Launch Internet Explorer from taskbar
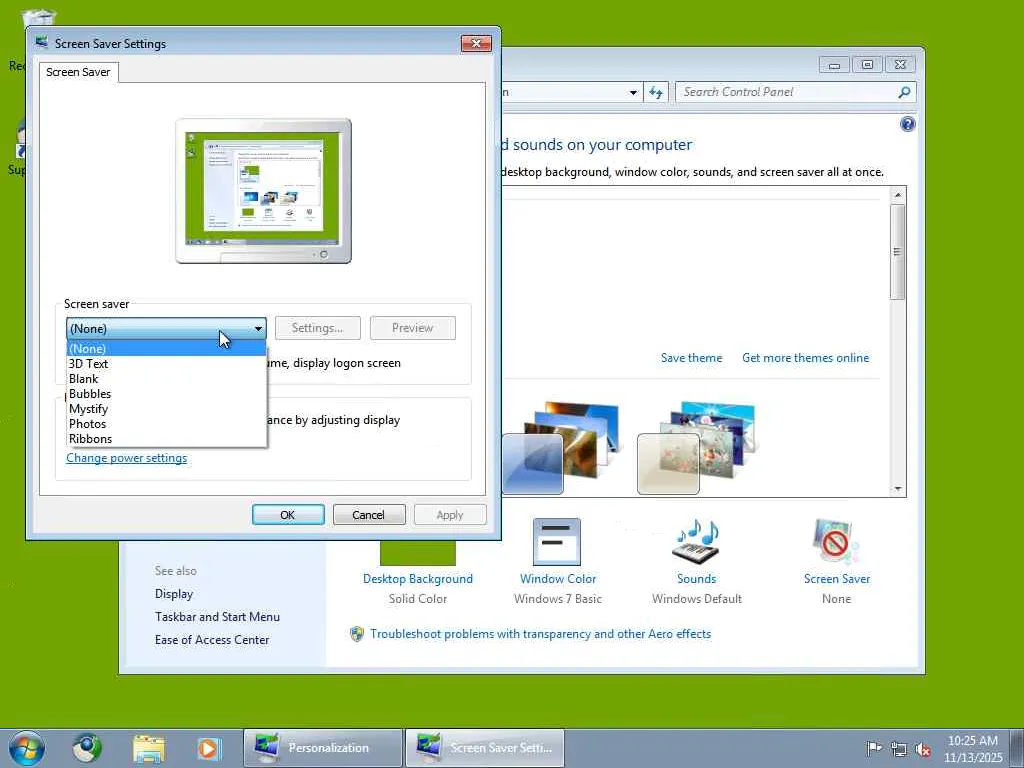 point(87,748)
